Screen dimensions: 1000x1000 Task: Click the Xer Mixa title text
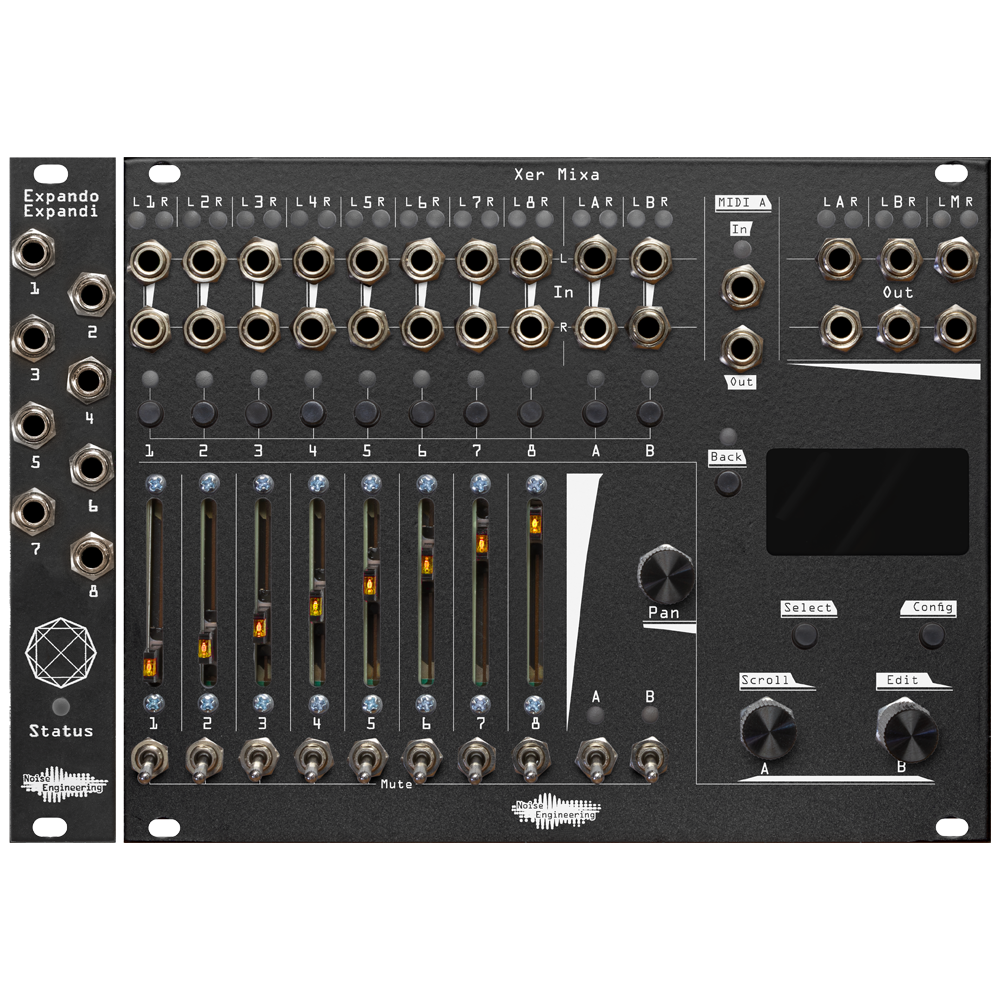(x=557, y=174)
